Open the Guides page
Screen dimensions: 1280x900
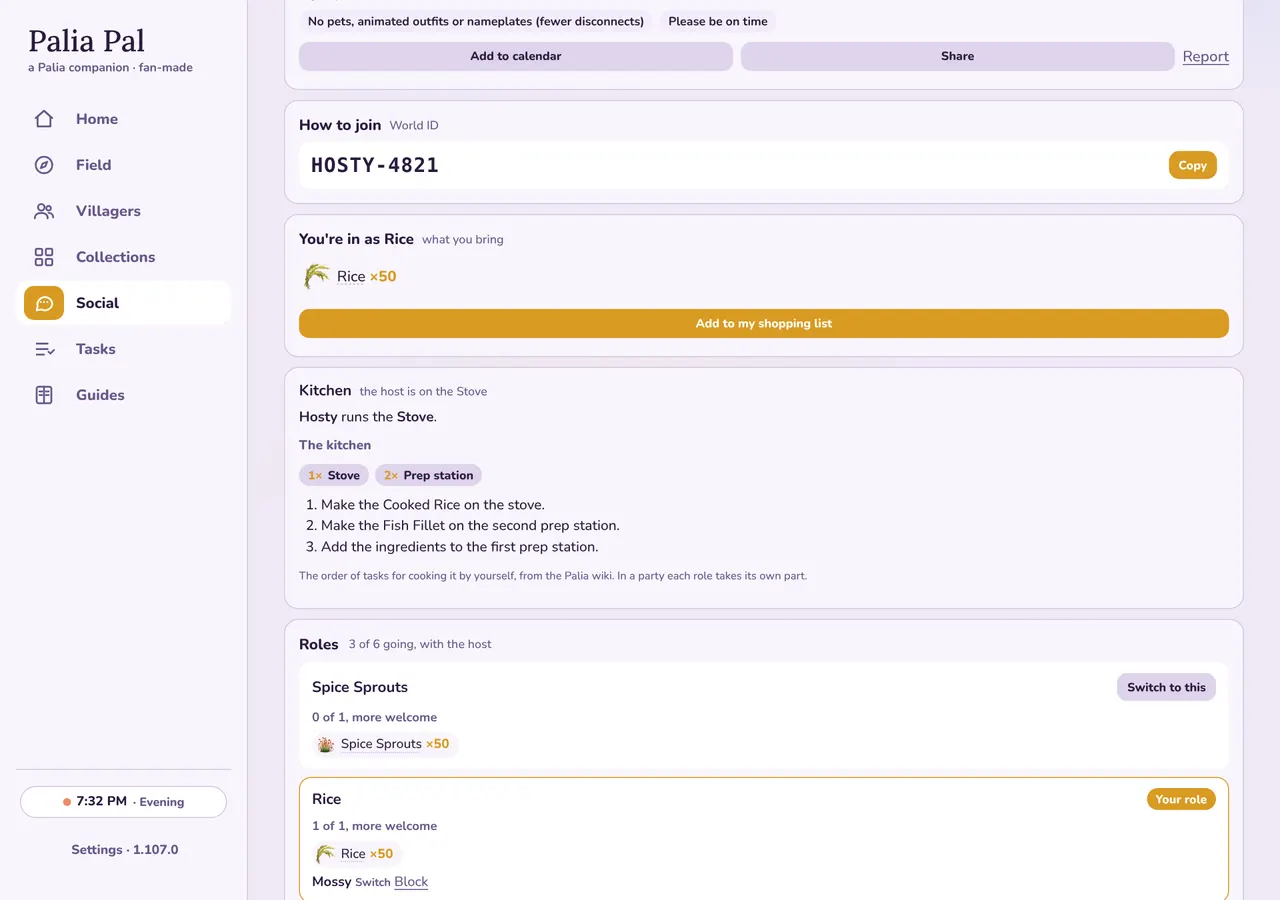click(124, 395)
